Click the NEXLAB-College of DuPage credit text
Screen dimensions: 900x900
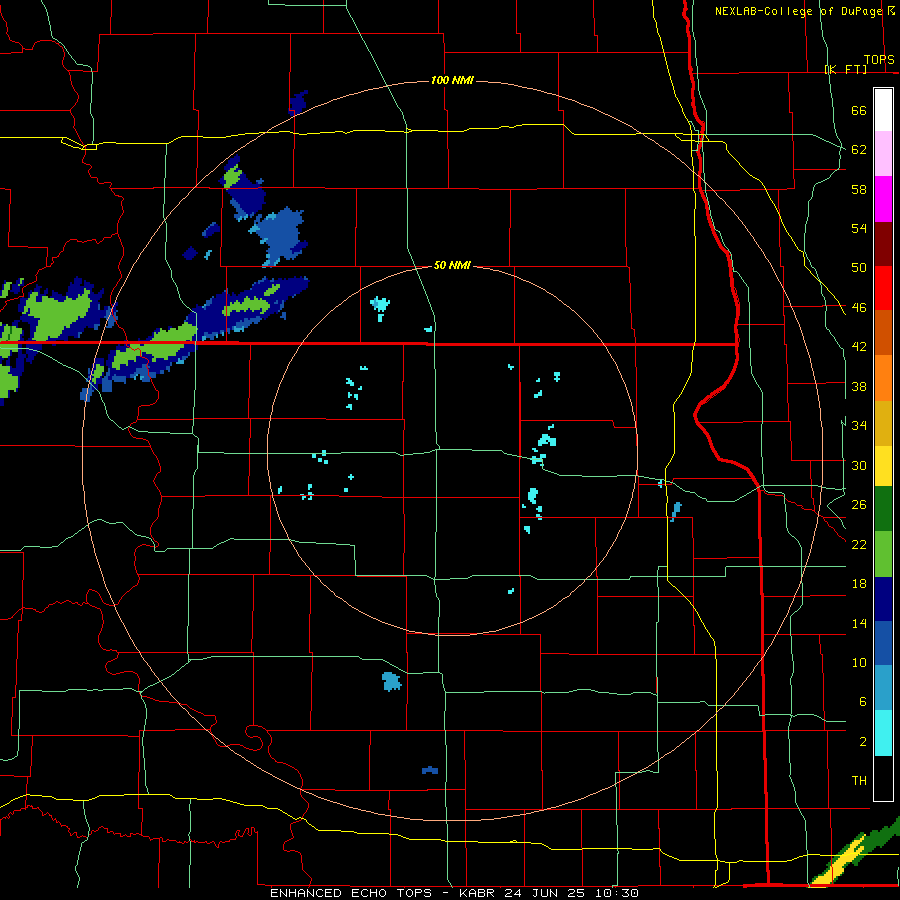(x=798, y=11)
